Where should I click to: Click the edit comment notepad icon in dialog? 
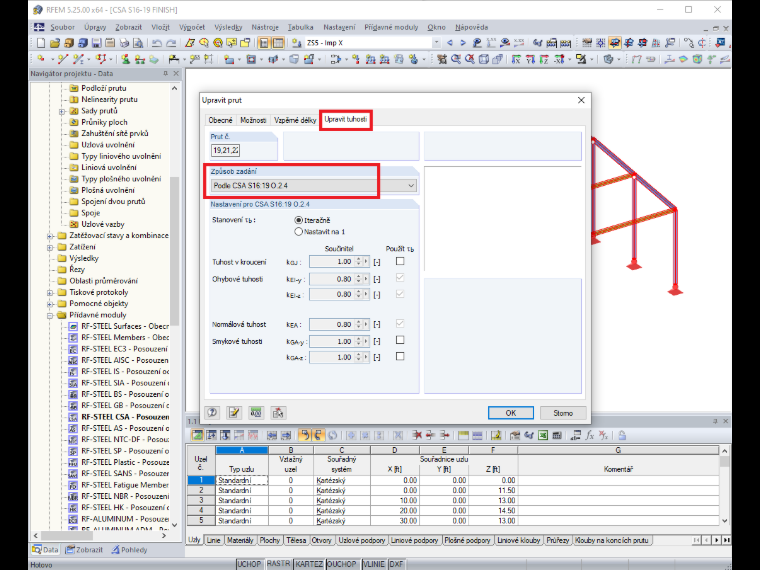234,413
